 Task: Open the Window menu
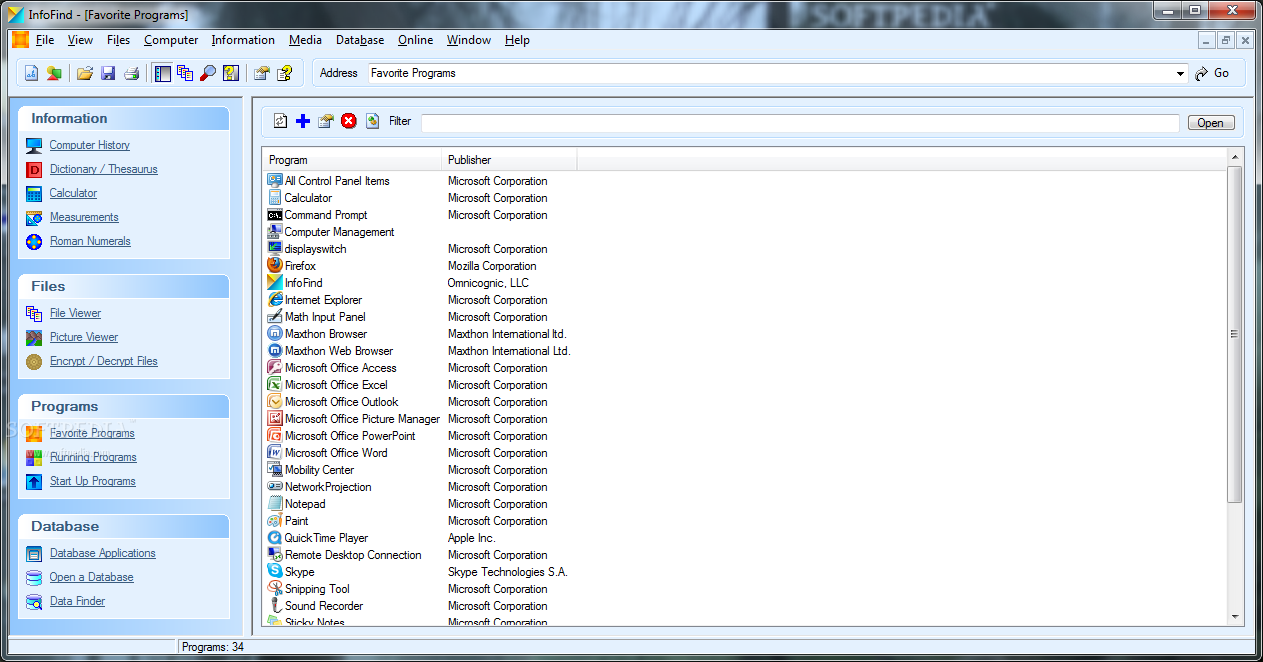[x=468, y=40]
